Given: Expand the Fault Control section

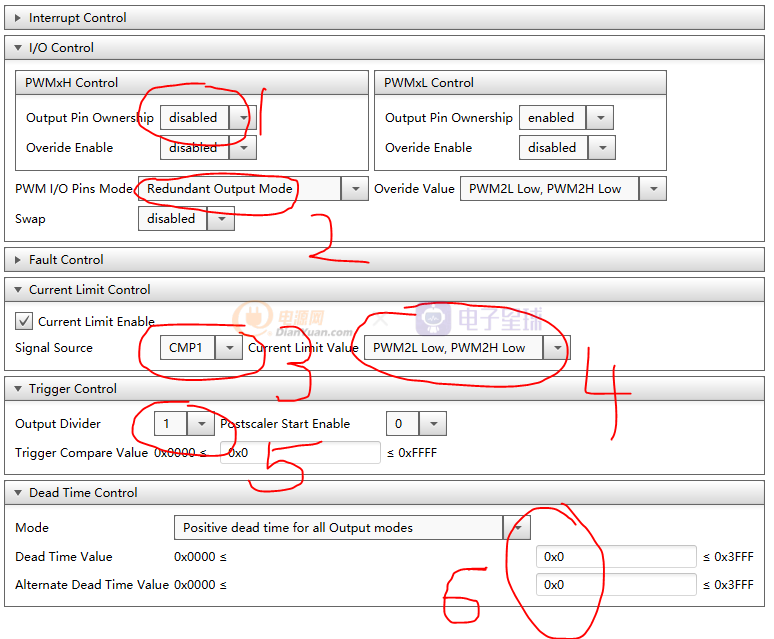Looking at the screenshot, I should coord(18,260).
